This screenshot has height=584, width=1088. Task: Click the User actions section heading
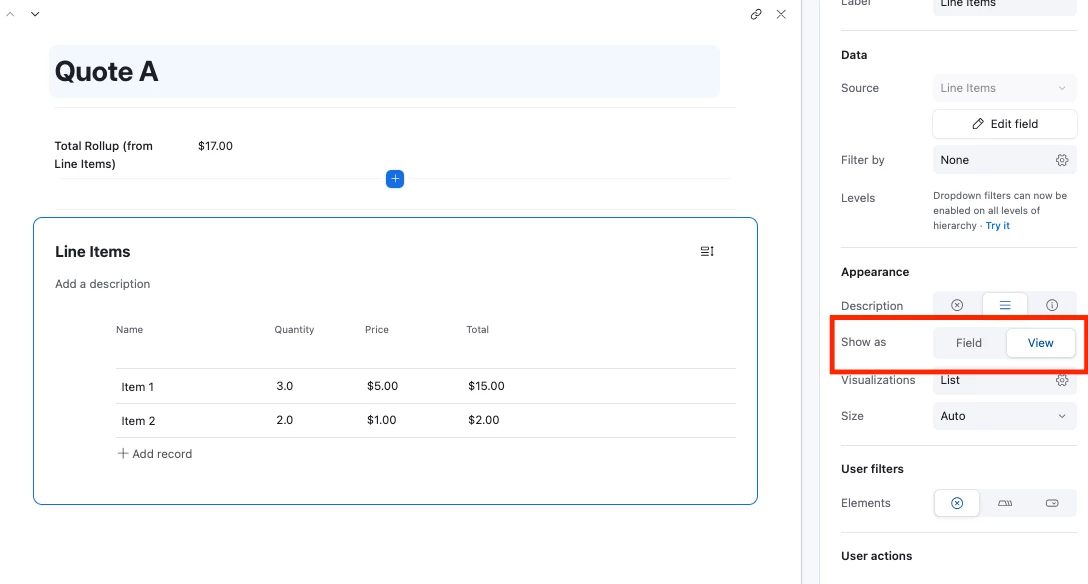876,556
